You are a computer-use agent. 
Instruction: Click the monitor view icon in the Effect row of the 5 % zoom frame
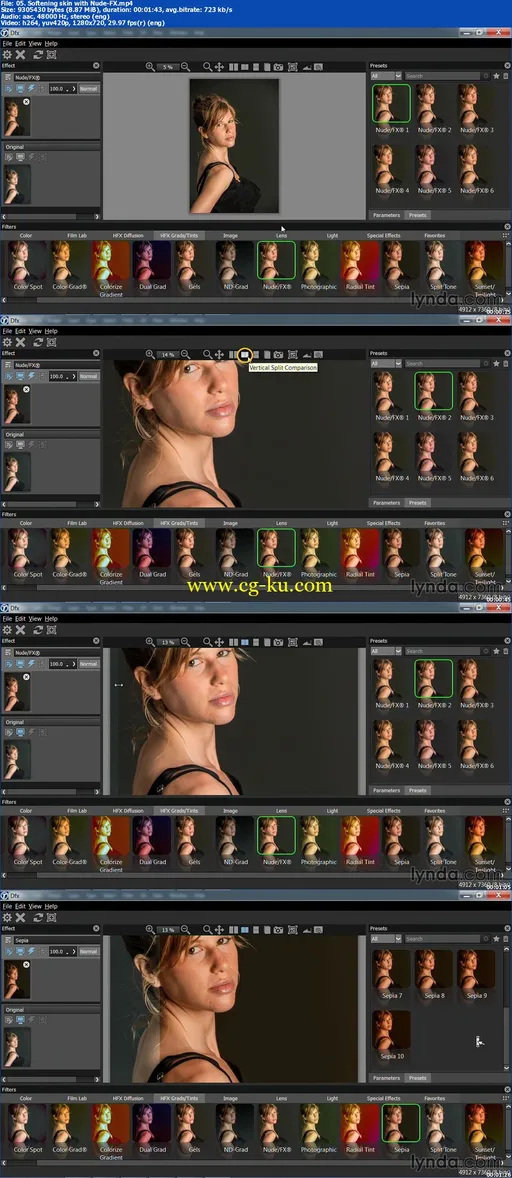coord(20,89)
